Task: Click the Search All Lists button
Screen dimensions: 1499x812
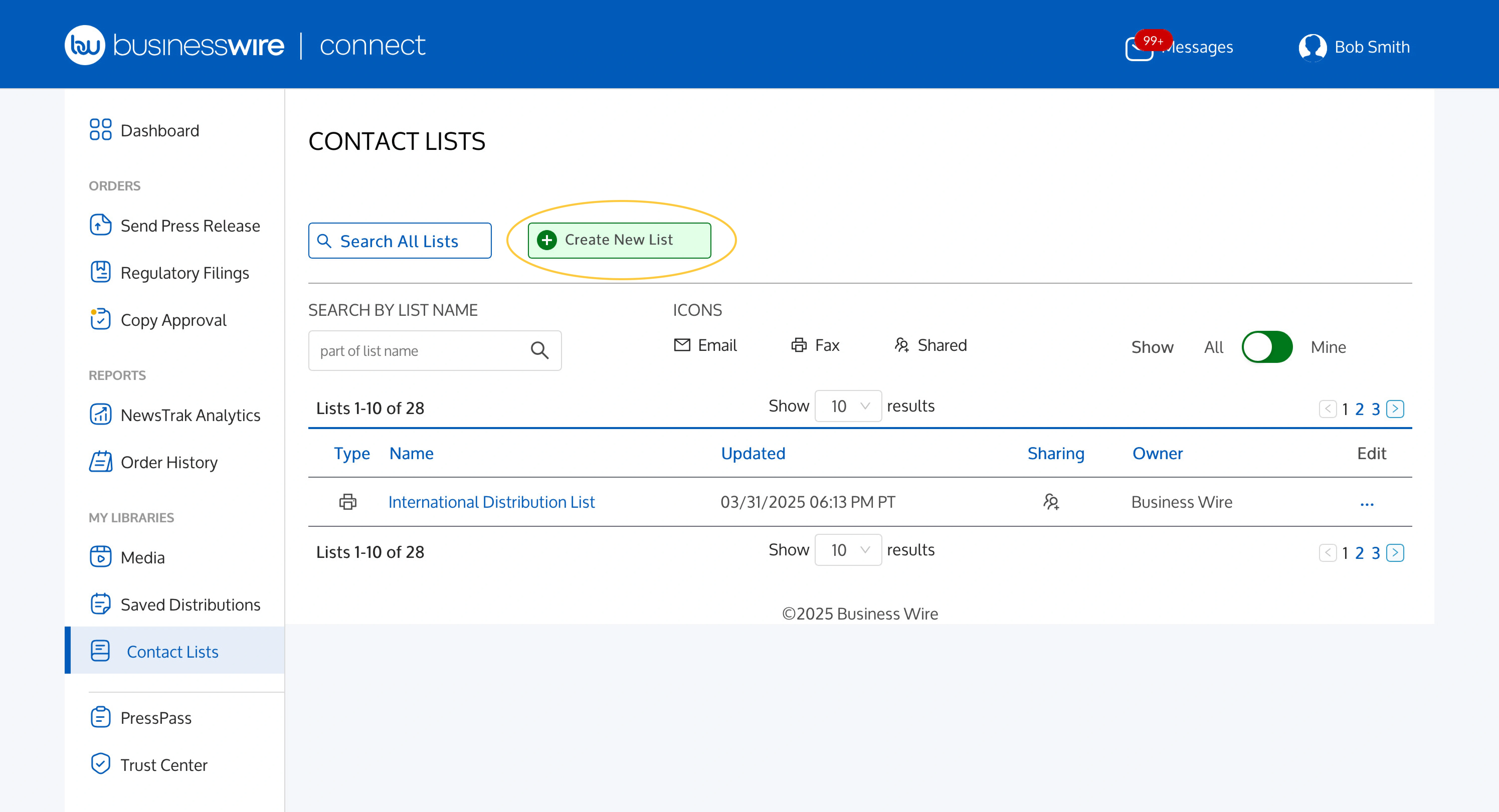Action: 400,241
